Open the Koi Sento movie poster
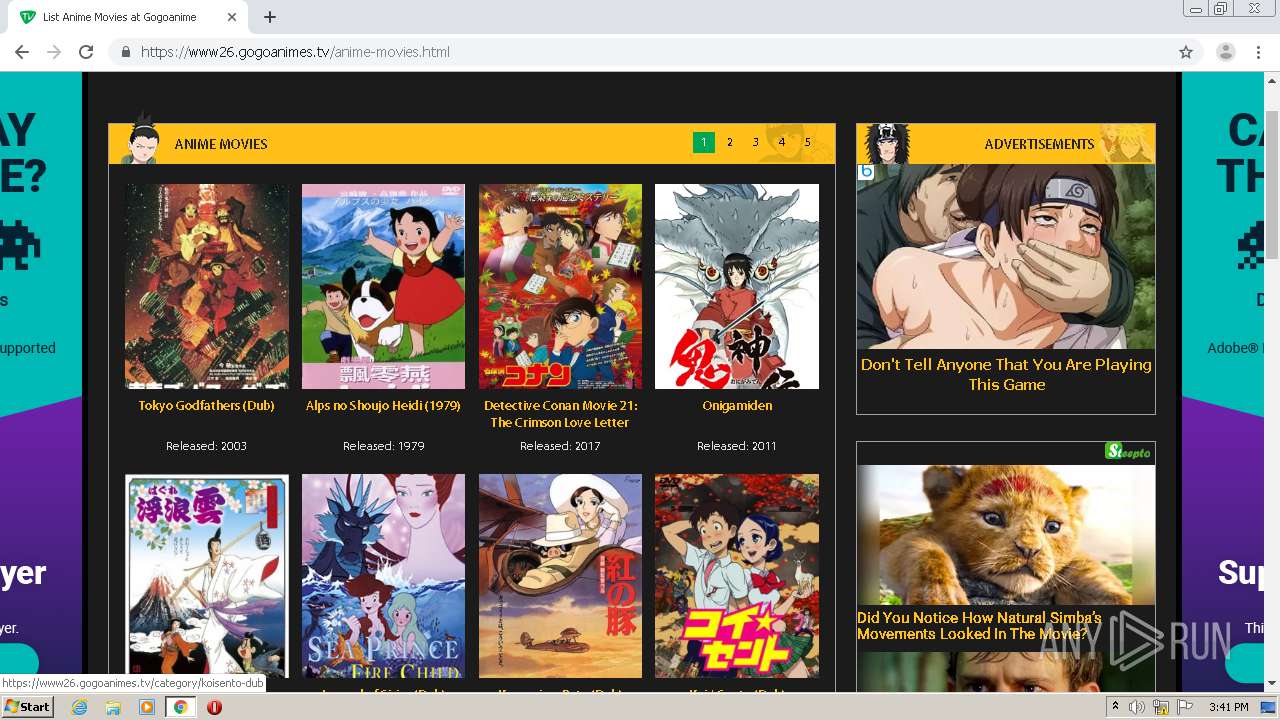The width and height of the screenshot is (1280, 720). coord(737,576)
